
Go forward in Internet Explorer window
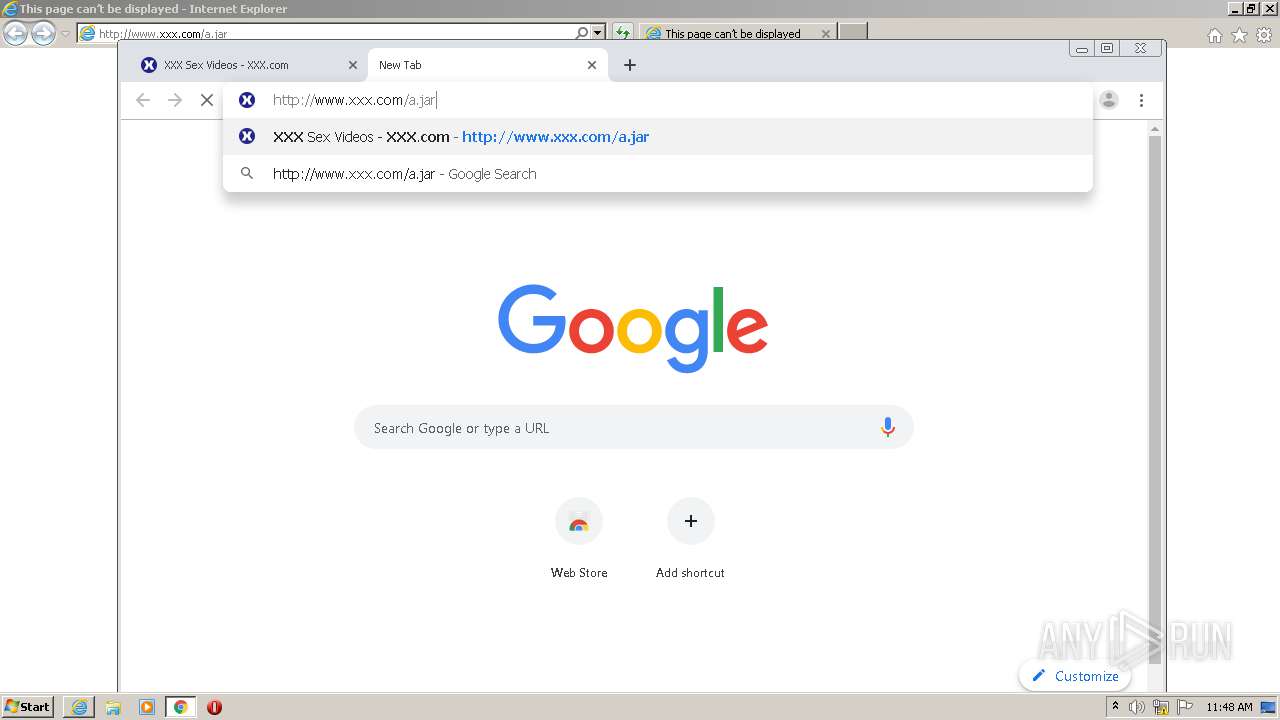tap(43, 34)
